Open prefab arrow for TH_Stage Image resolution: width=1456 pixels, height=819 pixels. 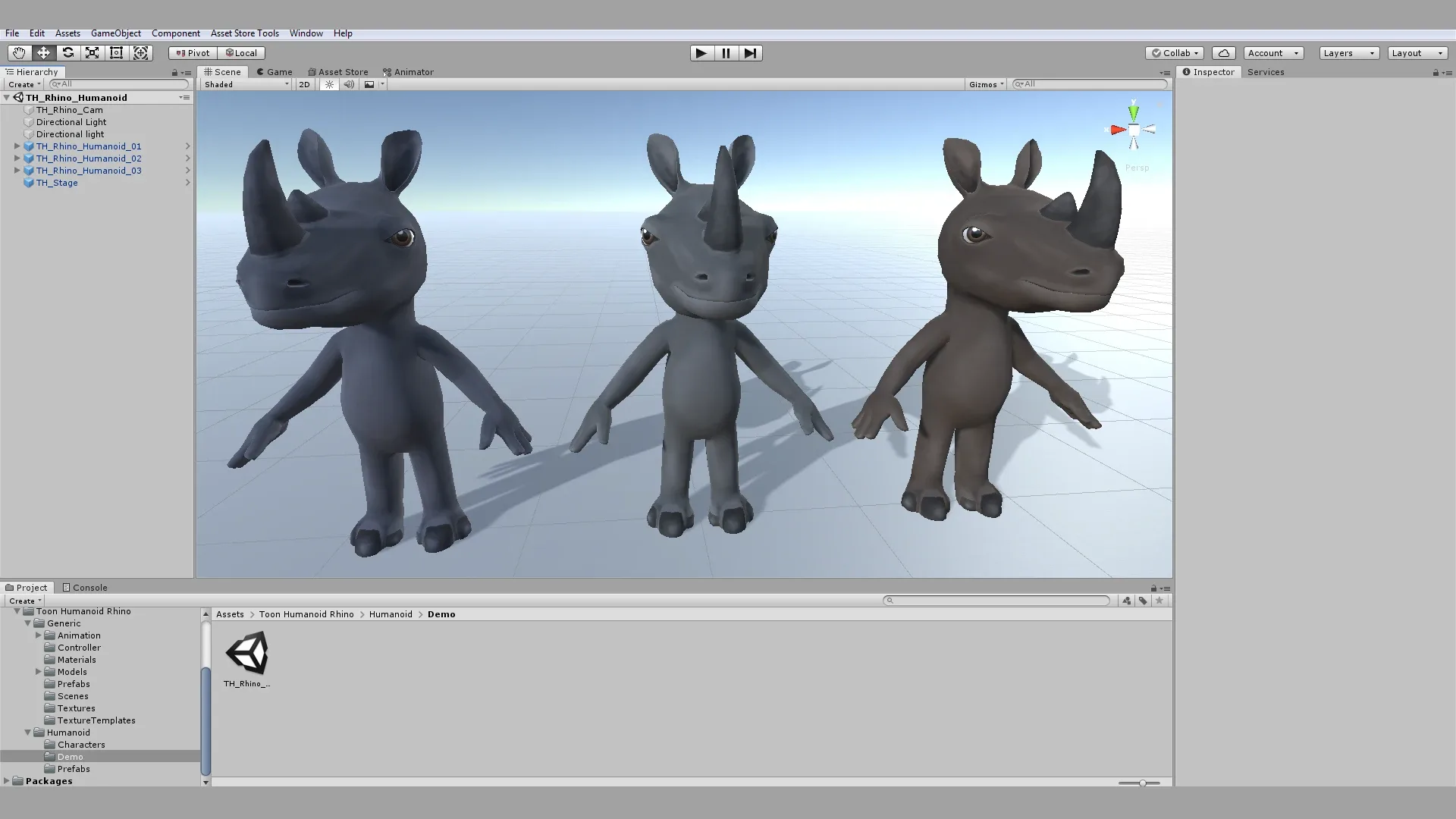[x=187, y=183]
